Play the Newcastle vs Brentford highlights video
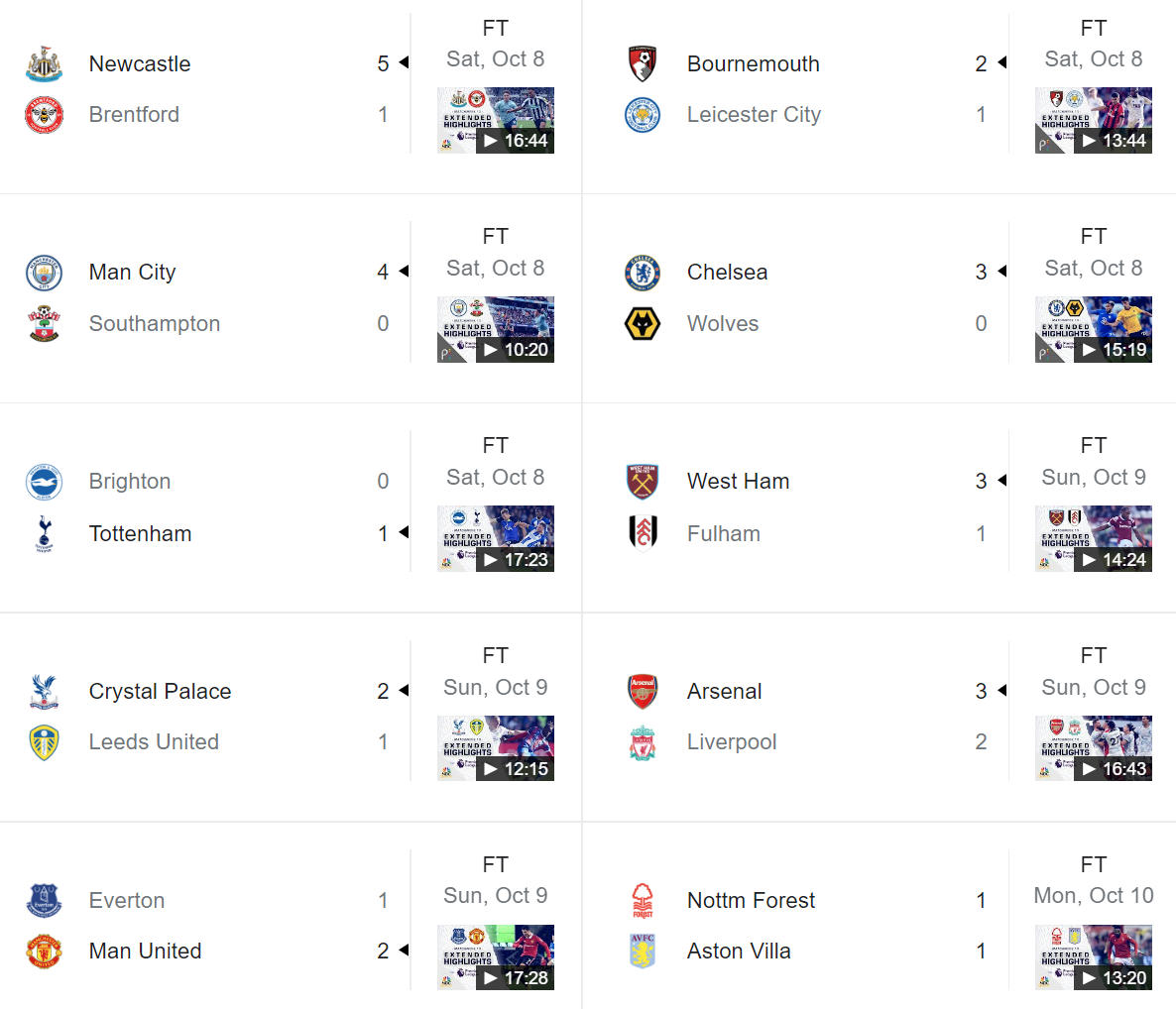The height and width of the screenshot is (1009, 1176). click(496, 119)
